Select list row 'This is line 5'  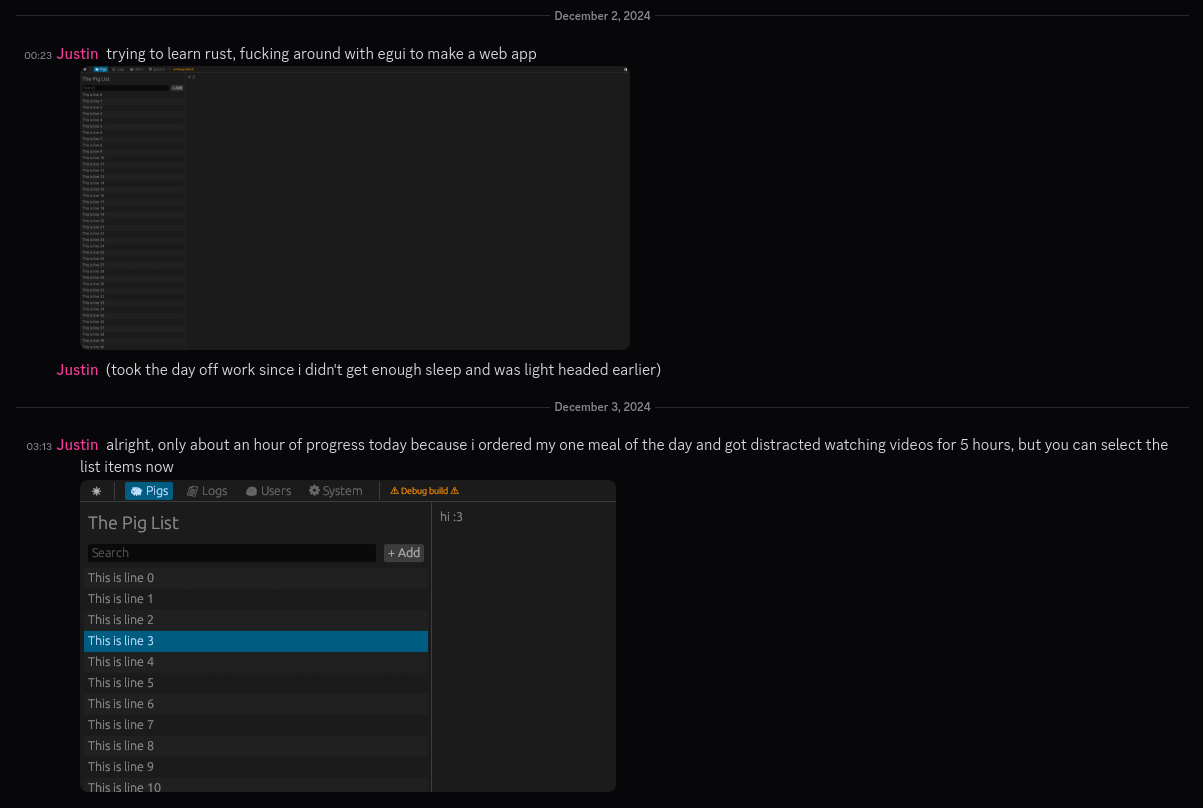coord(256,683)
